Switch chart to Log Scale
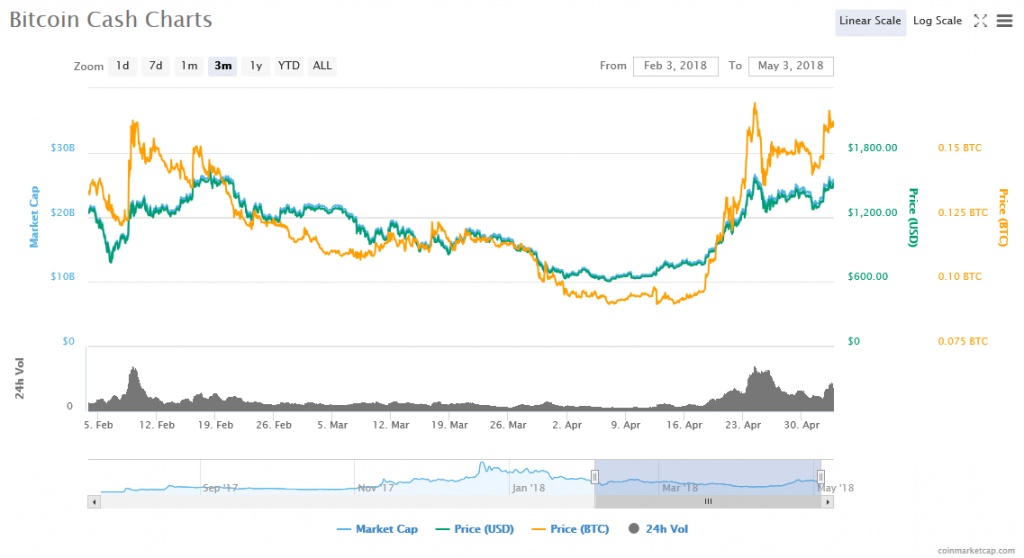The image size is (1024, 558). [x=937, y=22]
